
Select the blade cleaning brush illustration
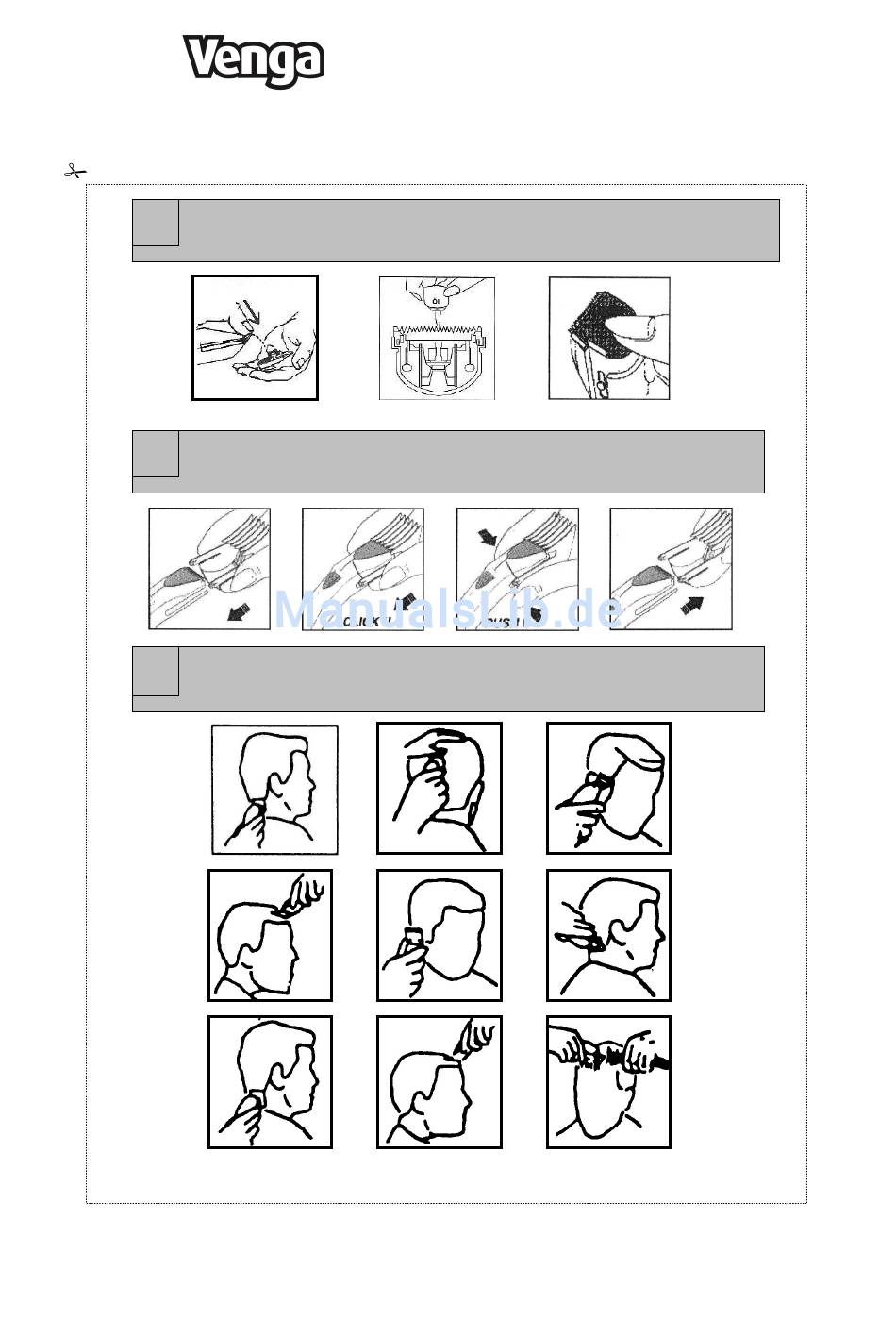255,338
